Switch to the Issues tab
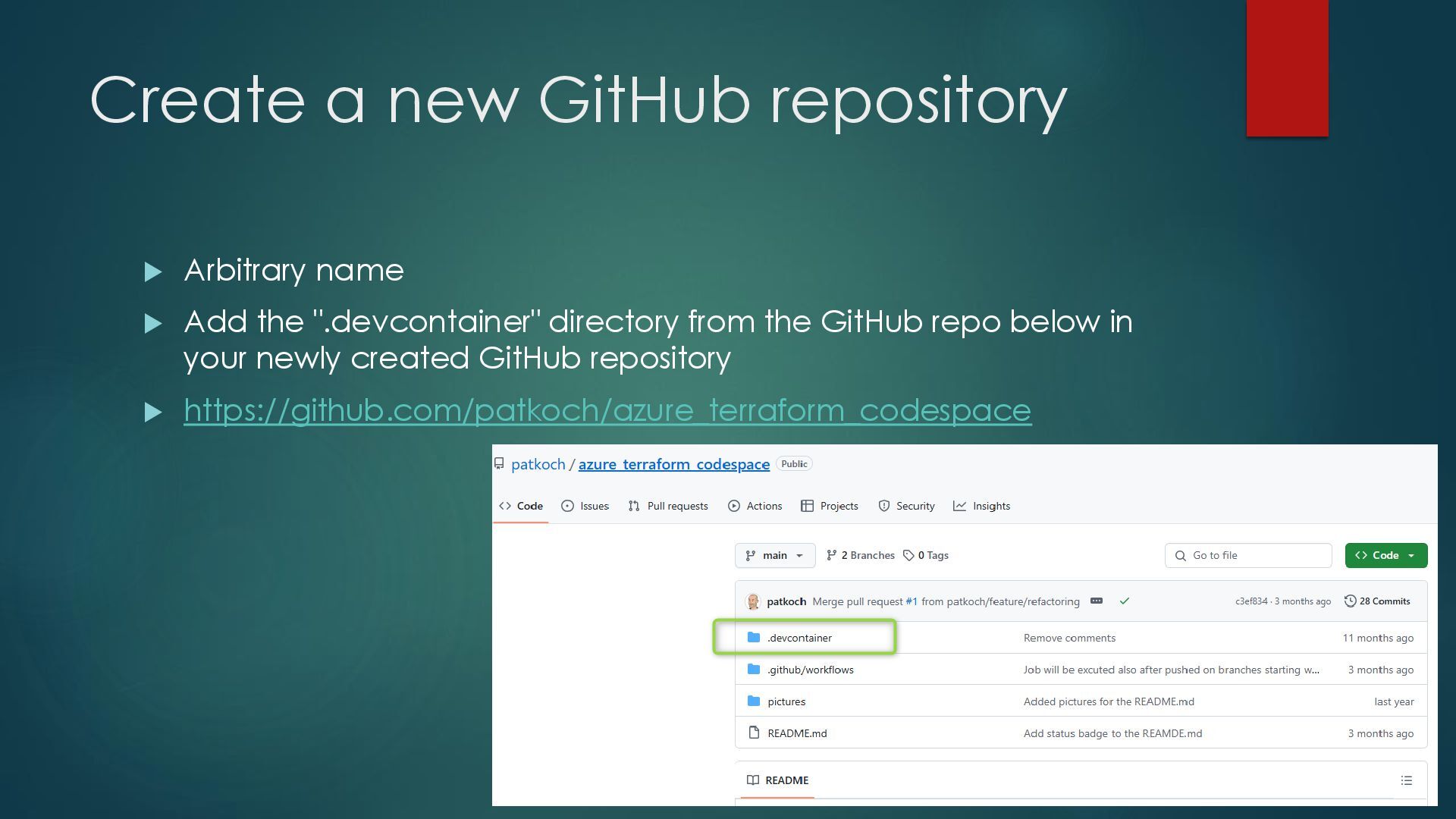1456x819 pixels. click(x=585, y=506)
